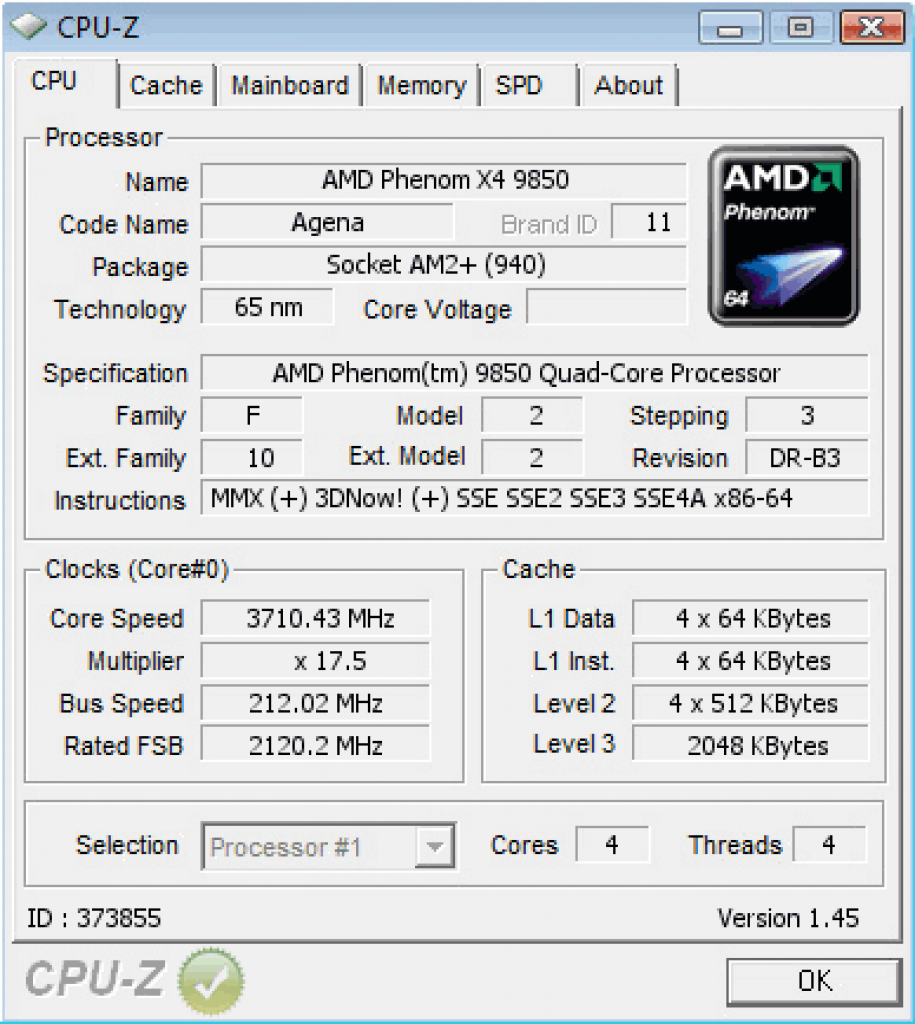Click the AMD Phenom processor logo
Image resolution: width=915 pixels, height=1024 pixels.
point(783,236)
